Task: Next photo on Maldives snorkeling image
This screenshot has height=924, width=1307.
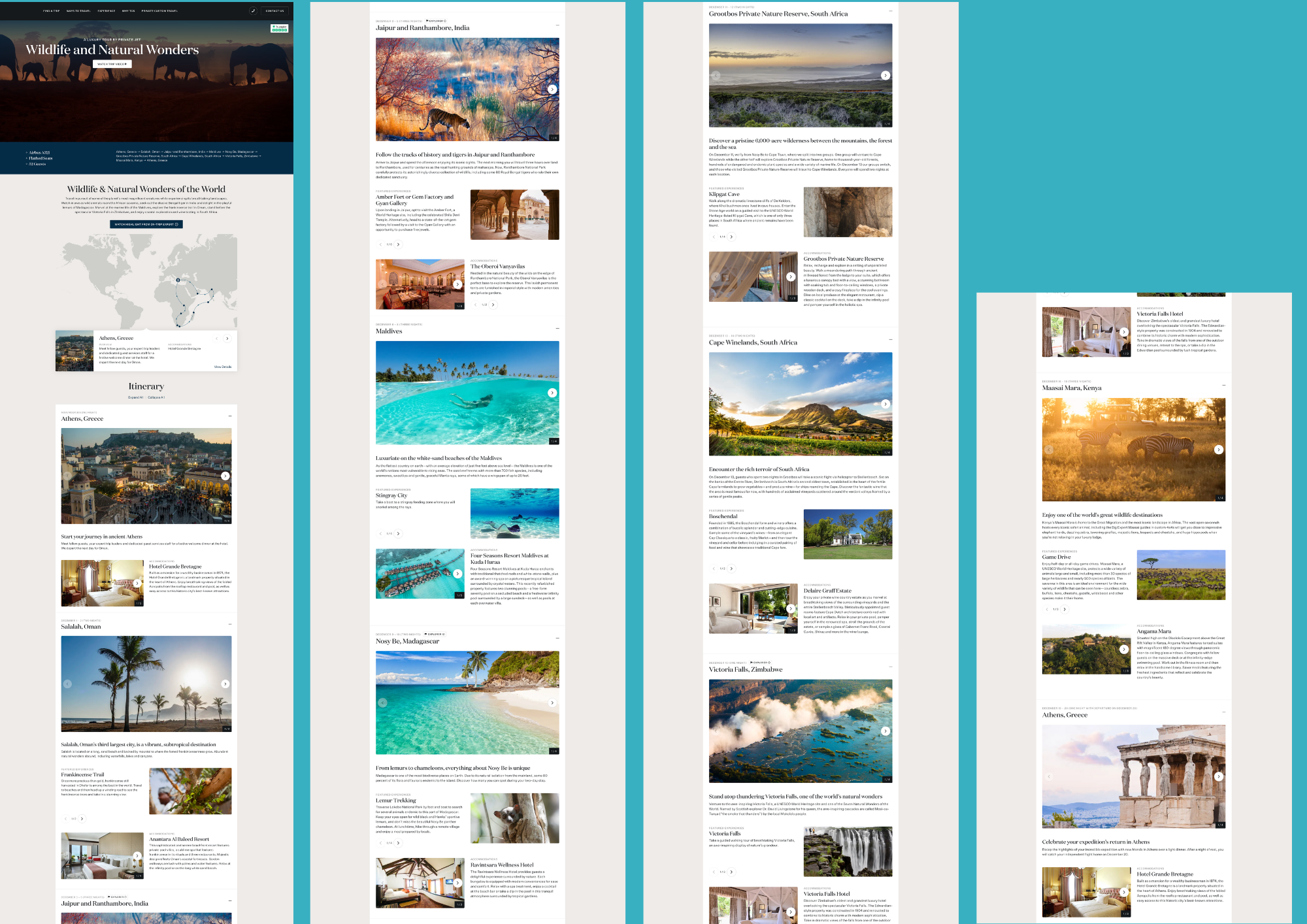Action: [x=552, y=393]
